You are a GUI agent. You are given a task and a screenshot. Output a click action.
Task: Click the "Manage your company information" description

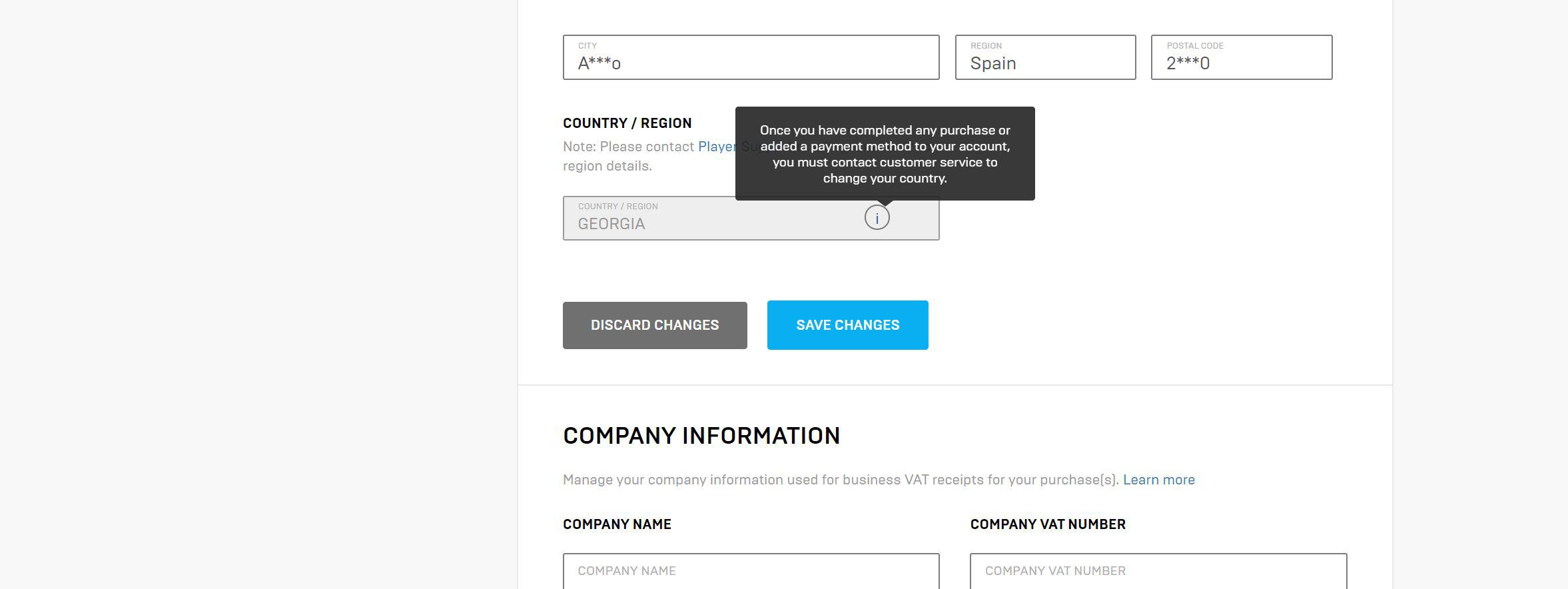tap(841, 480)
